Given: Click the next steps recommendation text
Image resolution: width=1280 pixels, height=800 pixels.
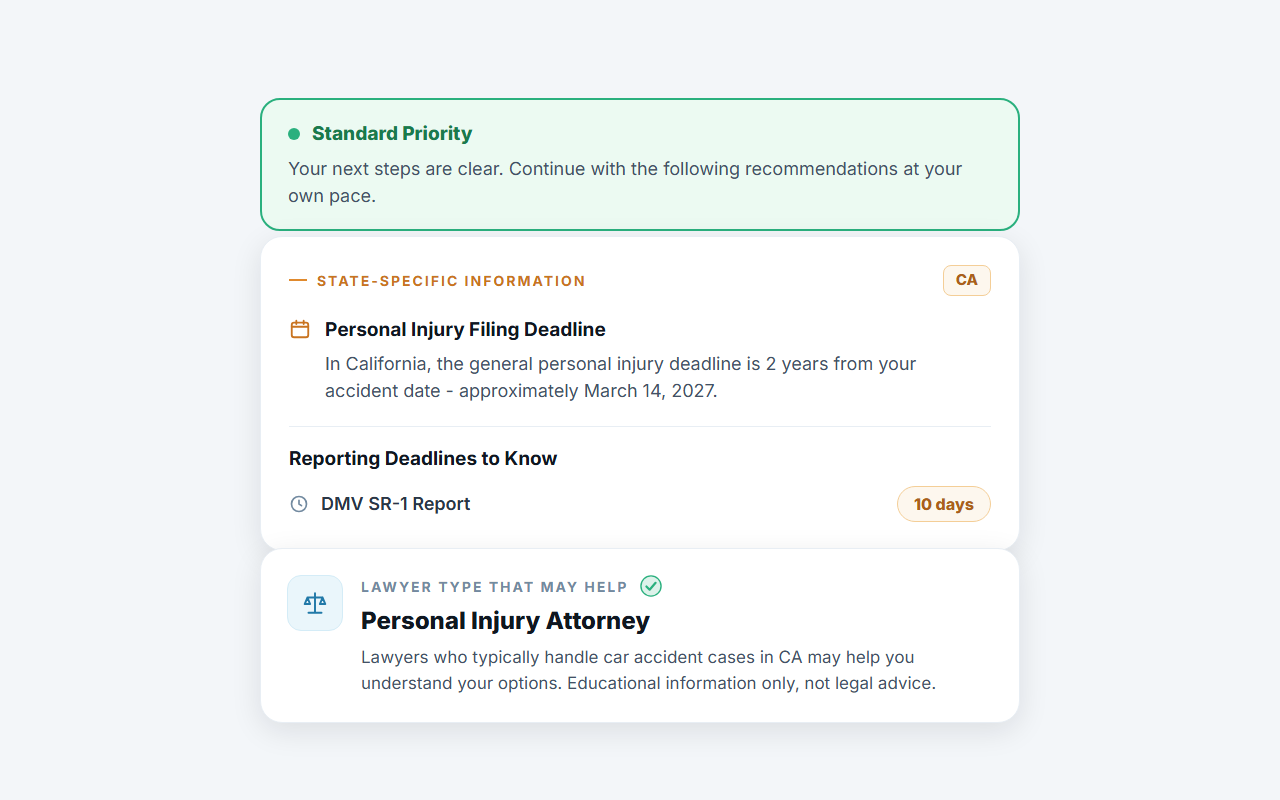Looking at the screenshot, I should click(625, 182).
